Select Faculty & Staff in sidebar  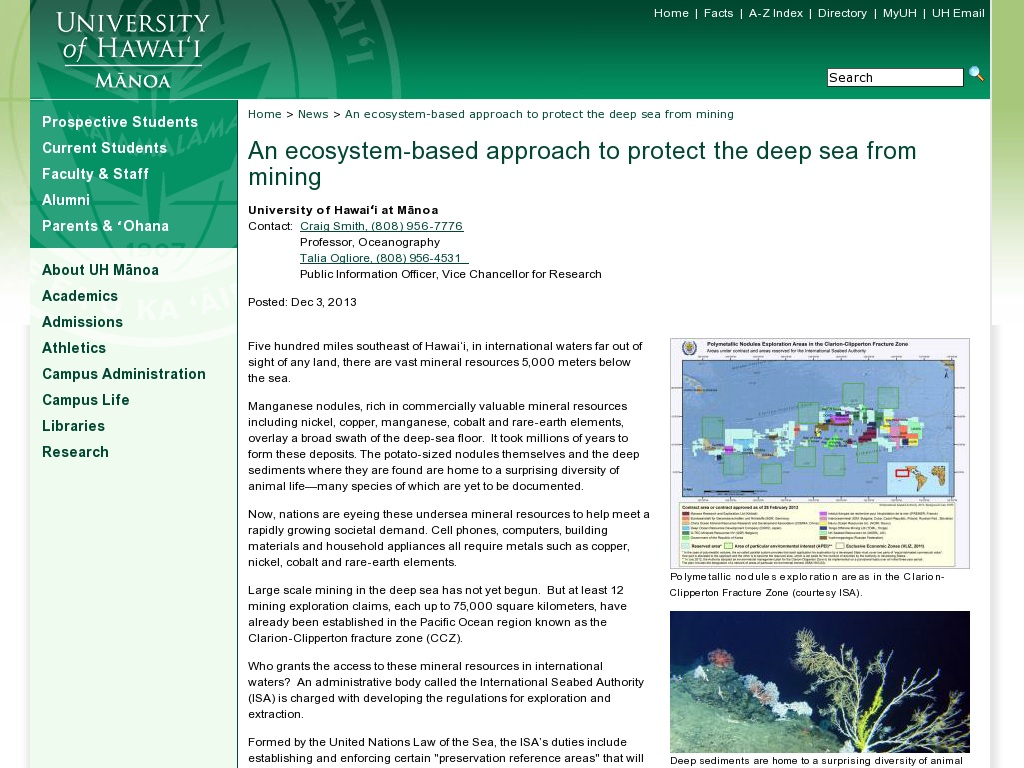pos(95,174)
